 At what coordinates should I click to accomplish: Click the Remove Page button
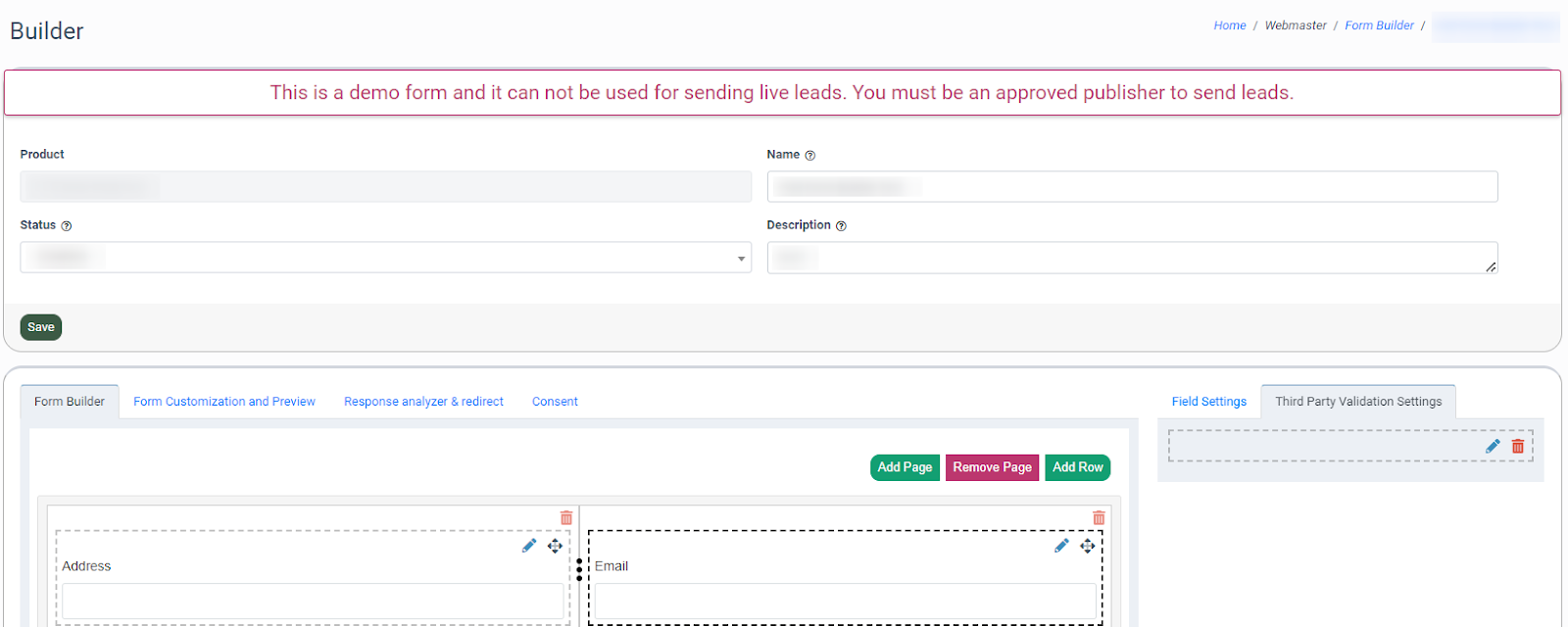992,468
